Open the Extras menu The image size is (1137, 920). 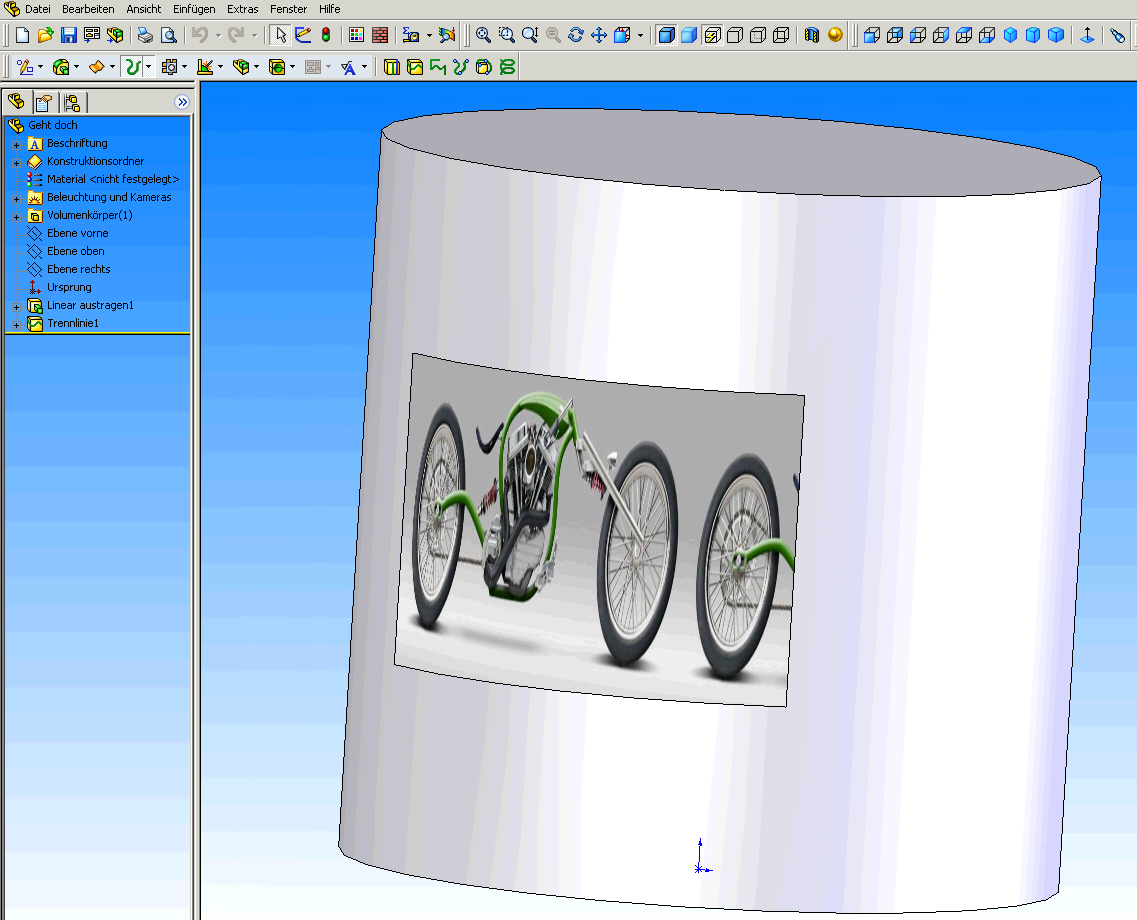(242, 9)
